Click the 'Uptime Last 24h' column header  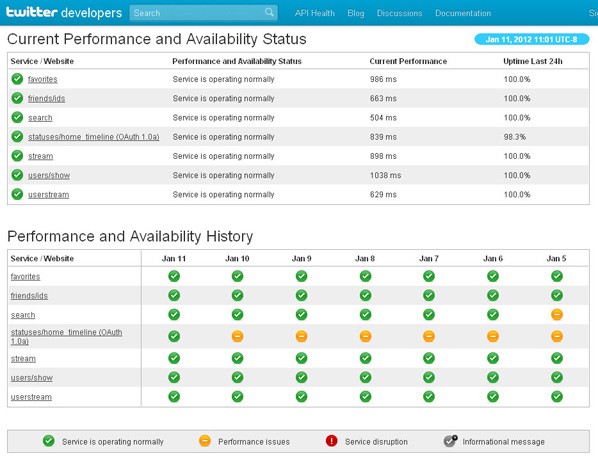532,61
